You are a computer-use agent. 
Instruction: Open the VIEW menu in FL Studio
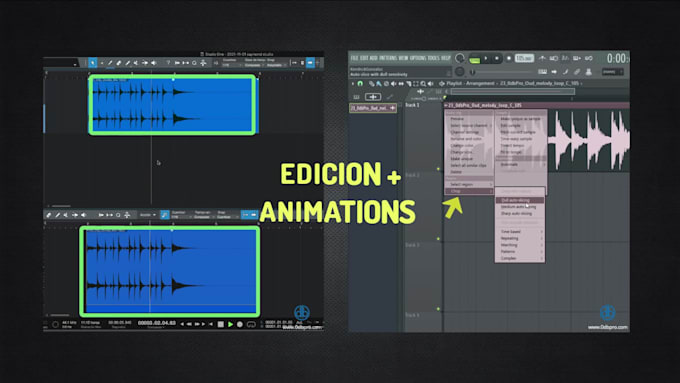403,58
